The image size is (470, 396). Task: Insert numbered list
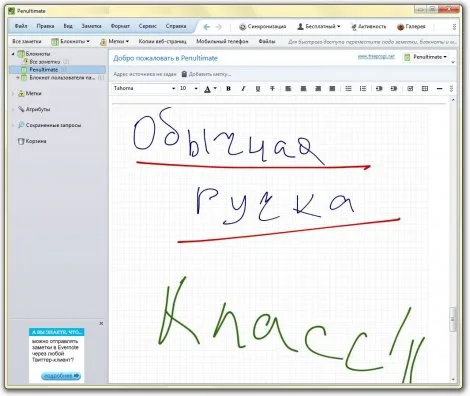[x=363, y=89]
